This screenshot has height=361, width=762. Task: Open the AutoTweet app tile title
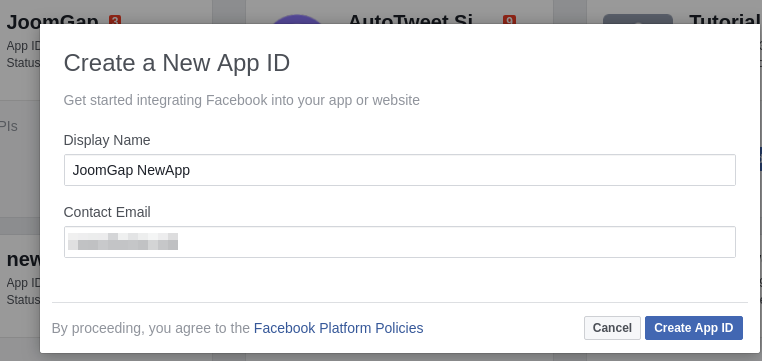(x=411, y=19)
